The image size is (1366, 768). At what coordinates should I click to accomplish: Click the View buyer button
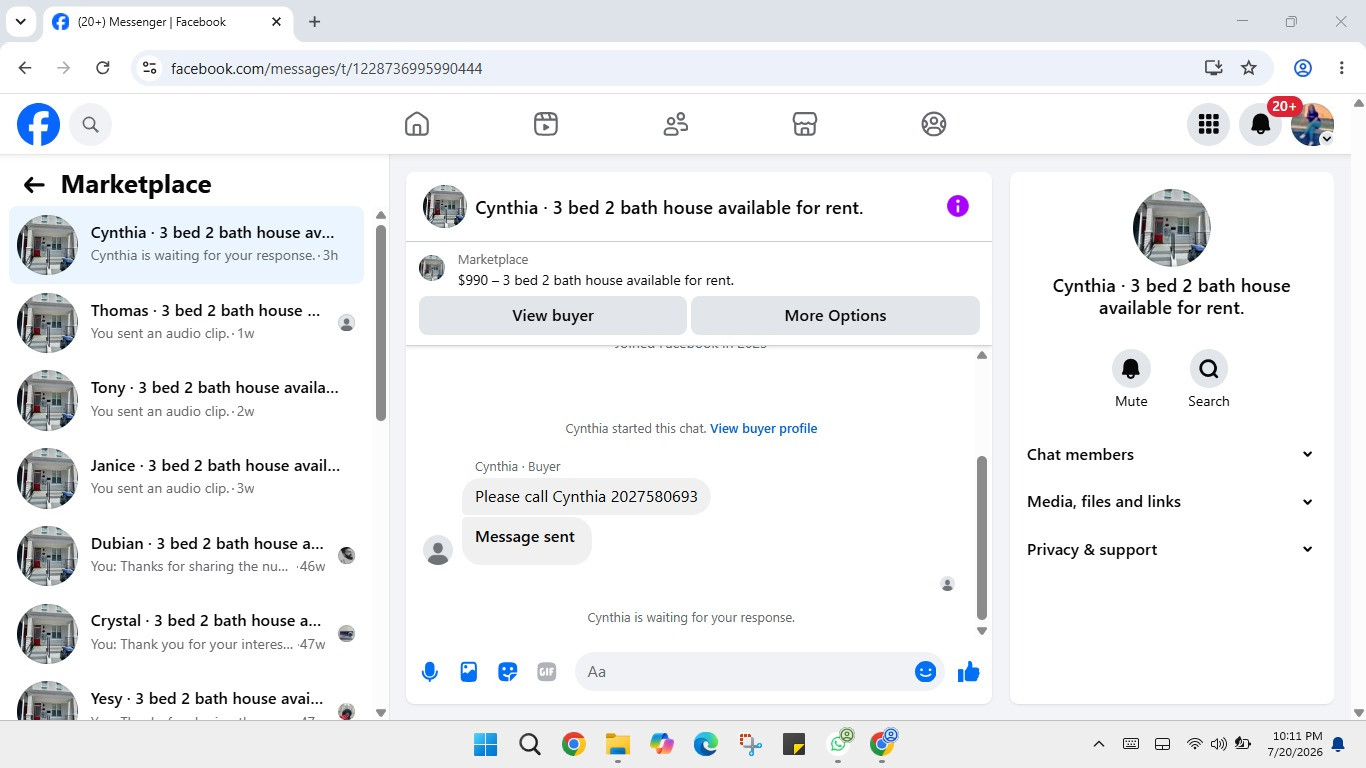pyautogui.click(x=553, y=315)
